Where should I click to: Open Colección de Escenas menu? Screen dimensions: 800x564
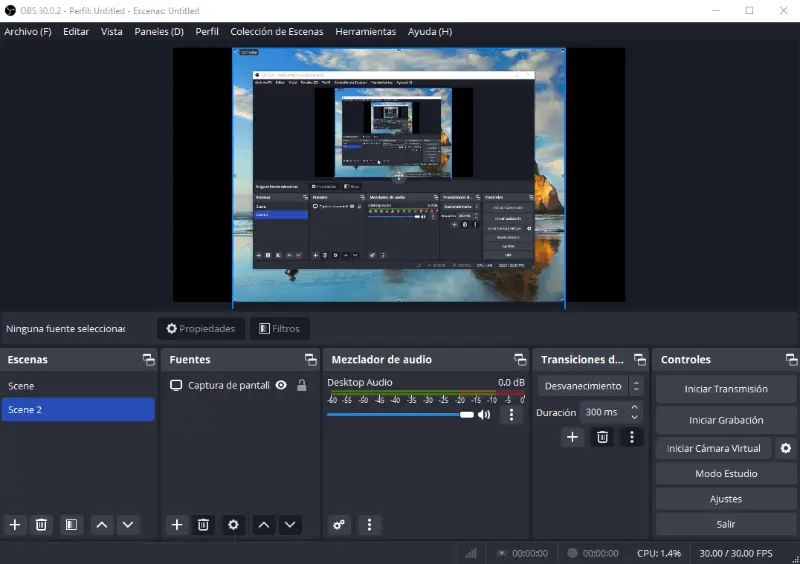[277, 32]
